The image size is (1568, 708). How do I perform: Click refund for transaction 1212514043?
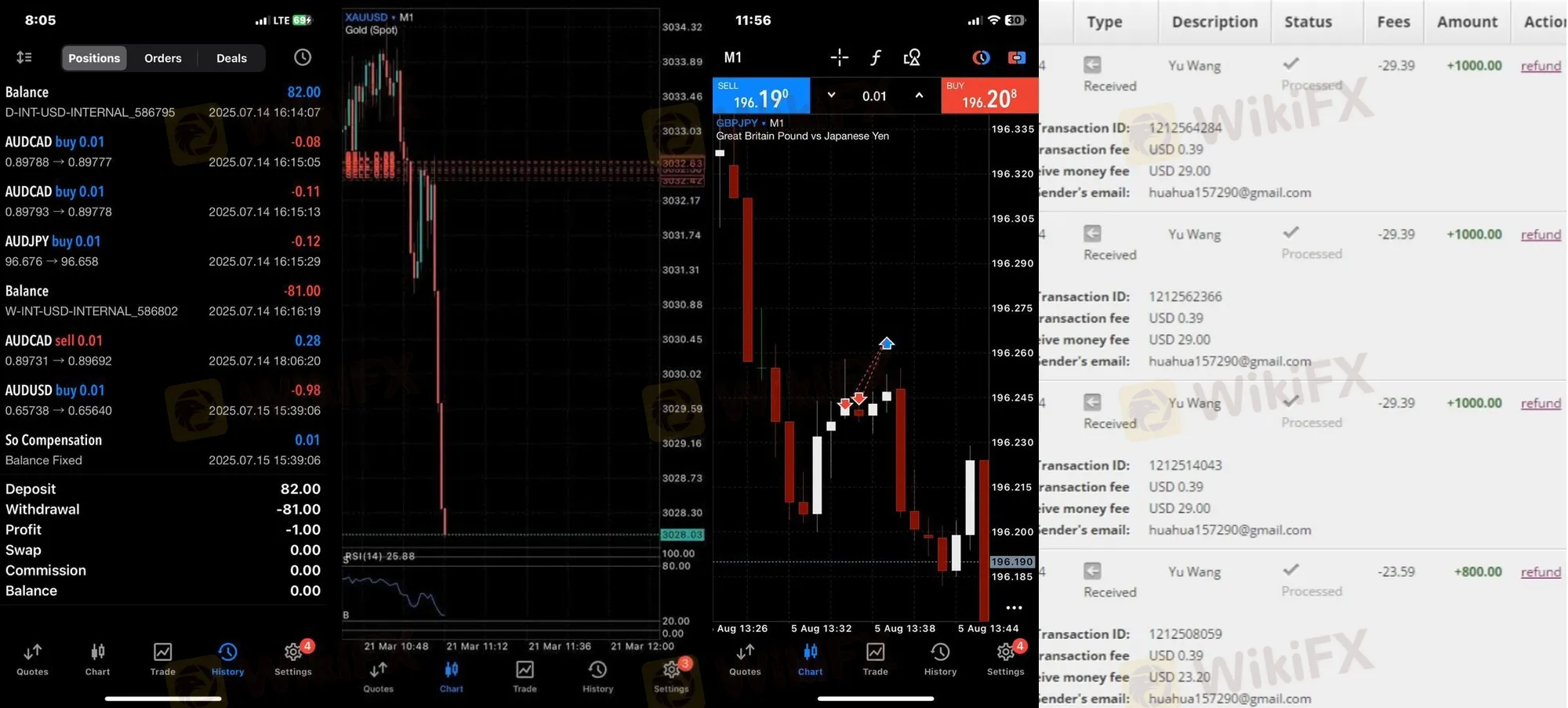(1541, 403)
